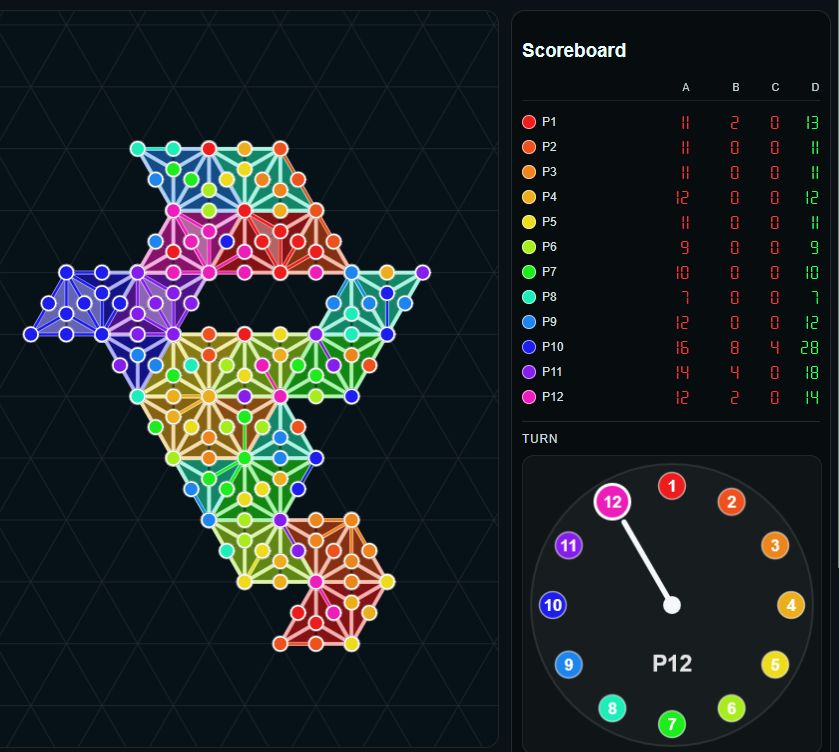The height and width of the screenshot is (752, 839).
Task: Click column header D in the scoreboard
Action: 813,87
